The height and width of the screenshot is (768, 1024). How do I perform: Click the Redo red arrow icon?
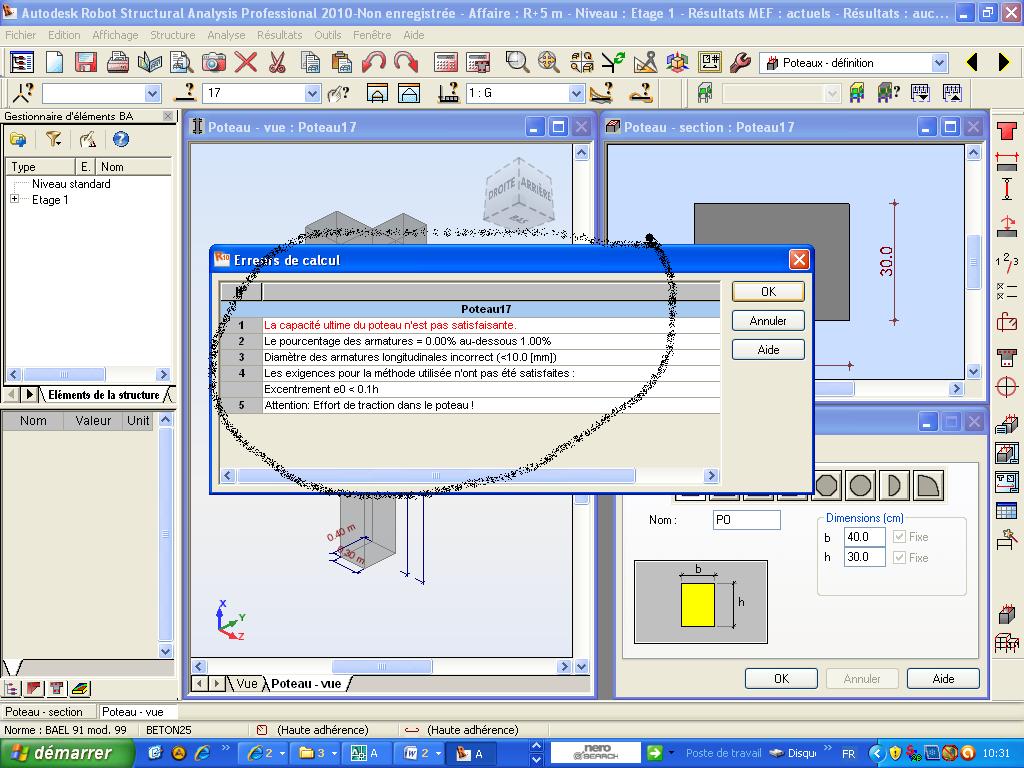(406, 63)
